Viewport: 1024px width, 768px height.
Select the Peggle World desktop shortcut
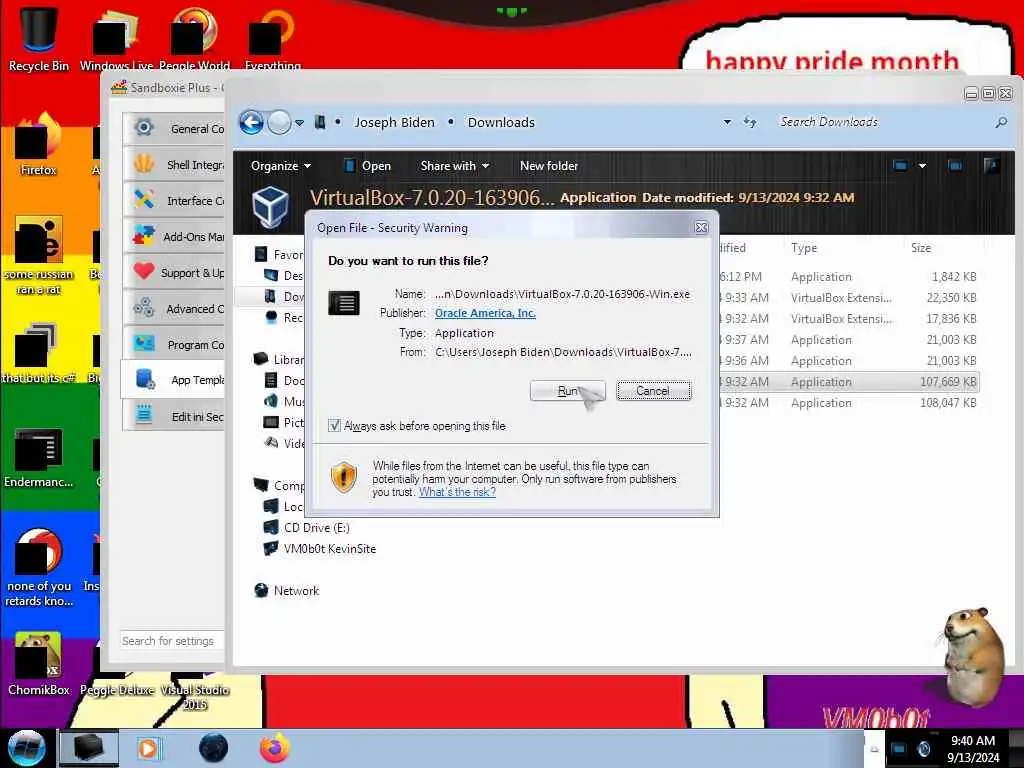[194, 38]
